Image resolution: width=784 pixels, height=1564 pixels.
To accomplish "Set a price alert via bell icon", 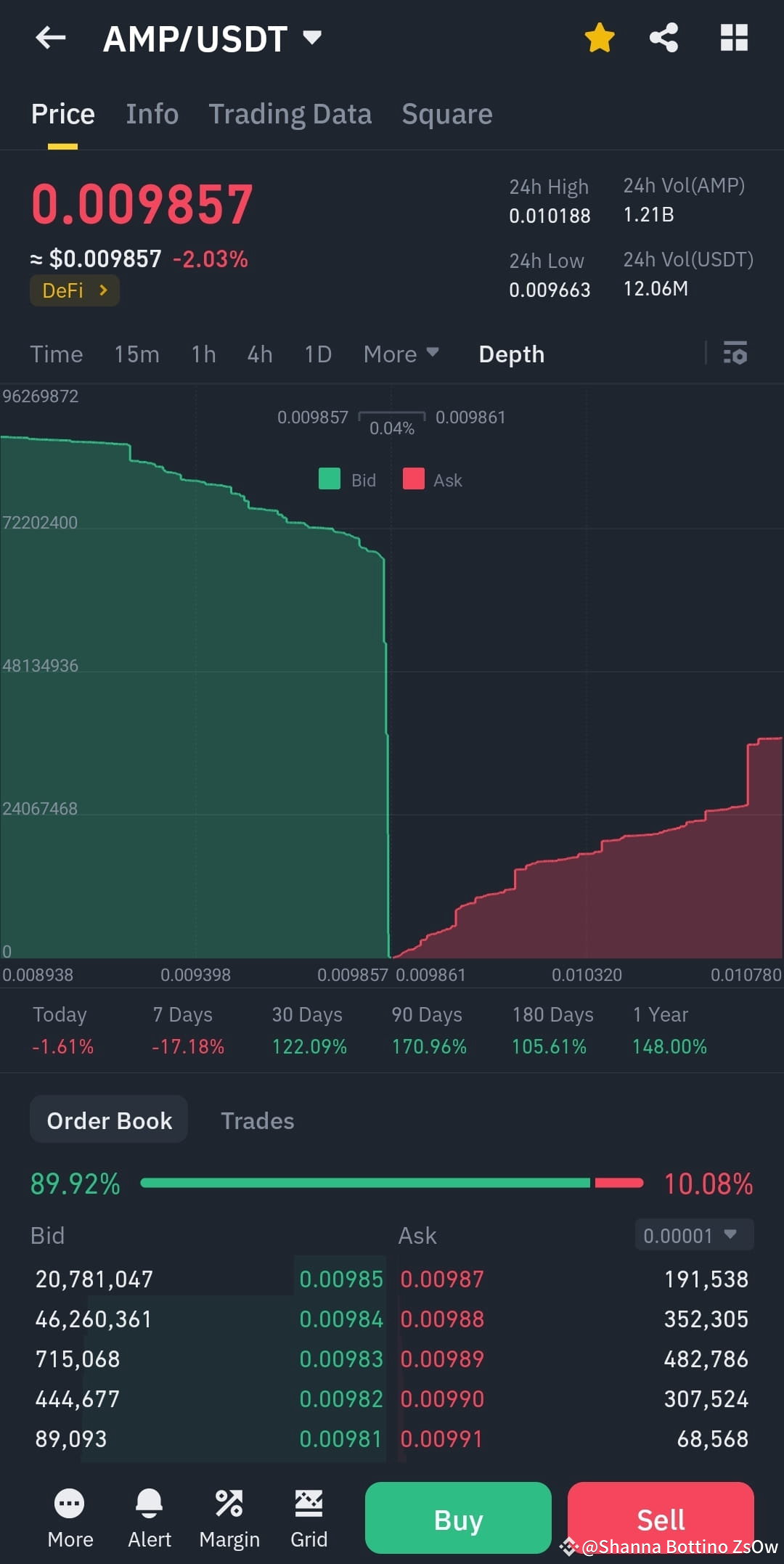I will [x=150, y=1518].
